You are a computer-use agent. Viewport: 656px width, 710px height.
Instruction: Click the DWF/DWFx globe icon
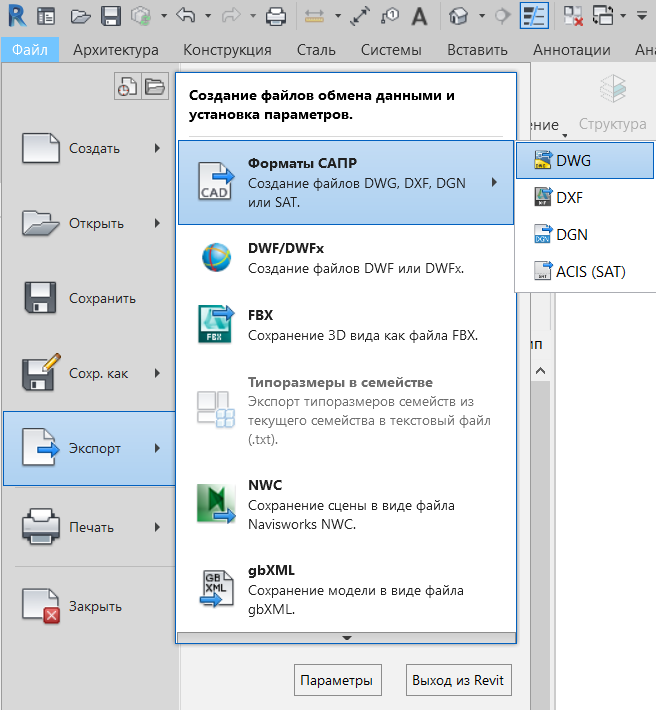pos(216,257)
